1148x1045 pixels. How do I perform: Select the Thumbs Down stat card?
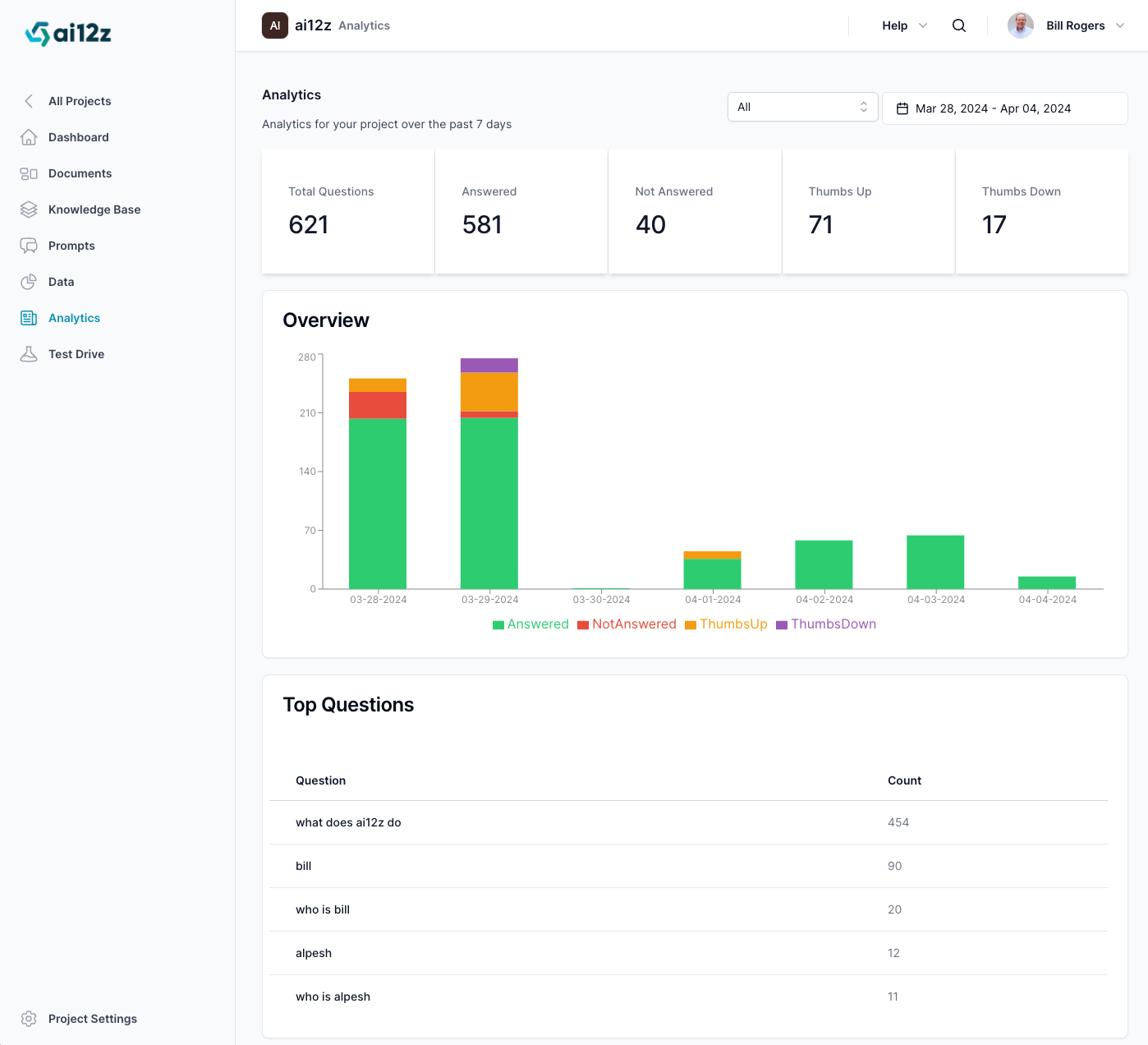(1042, 211)
